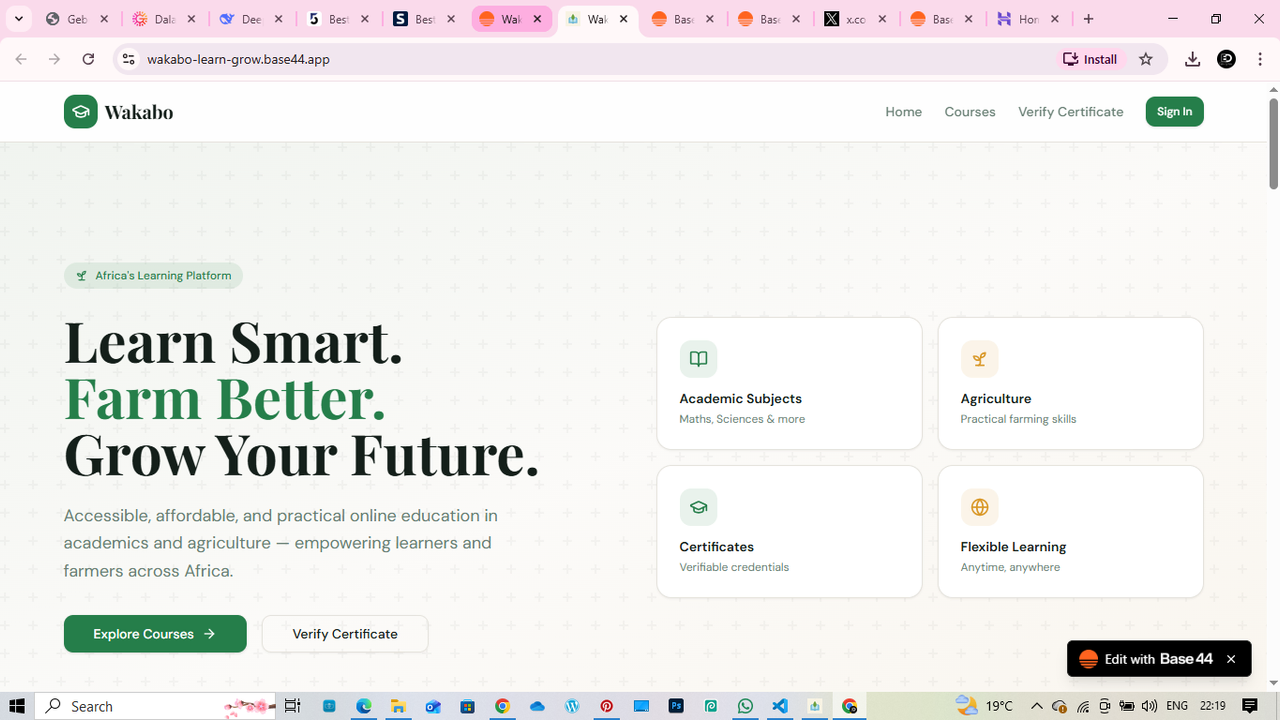Open WordPress from the taskbar

pyautogui.click(x=572, y=706)
